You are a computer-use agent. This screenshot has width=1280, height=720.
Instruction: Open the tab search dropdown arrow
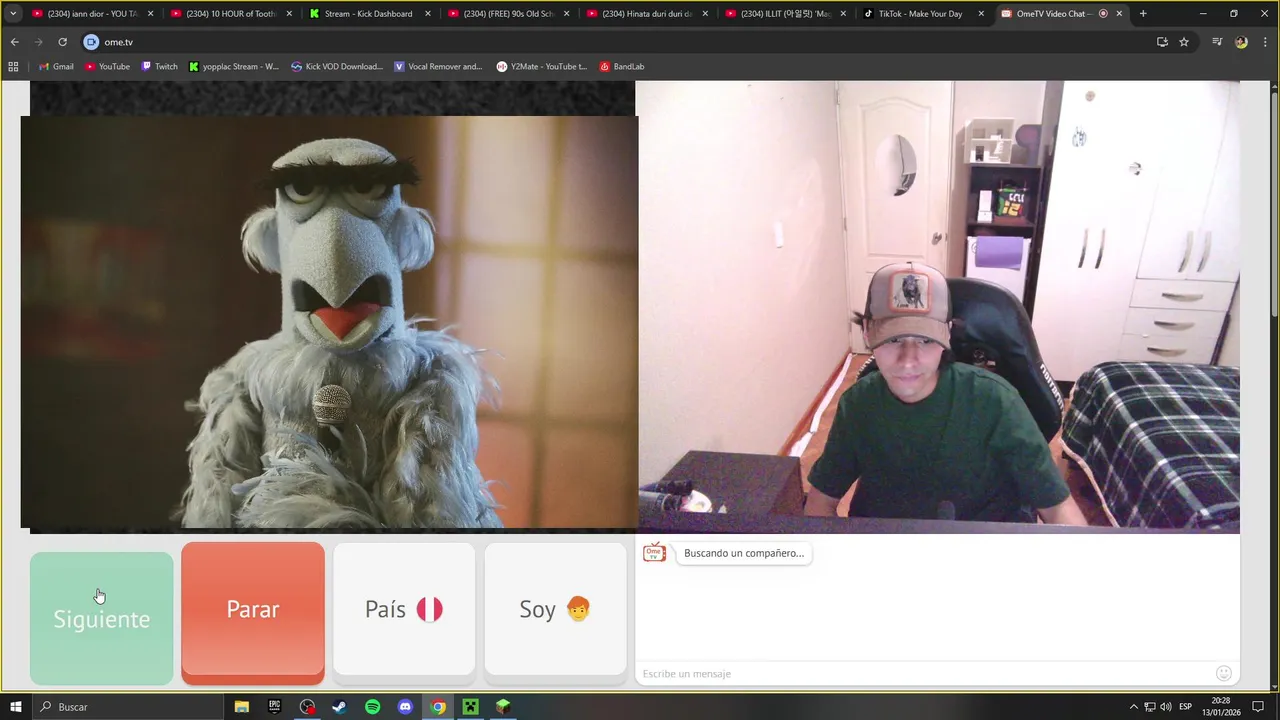(12, 14)
